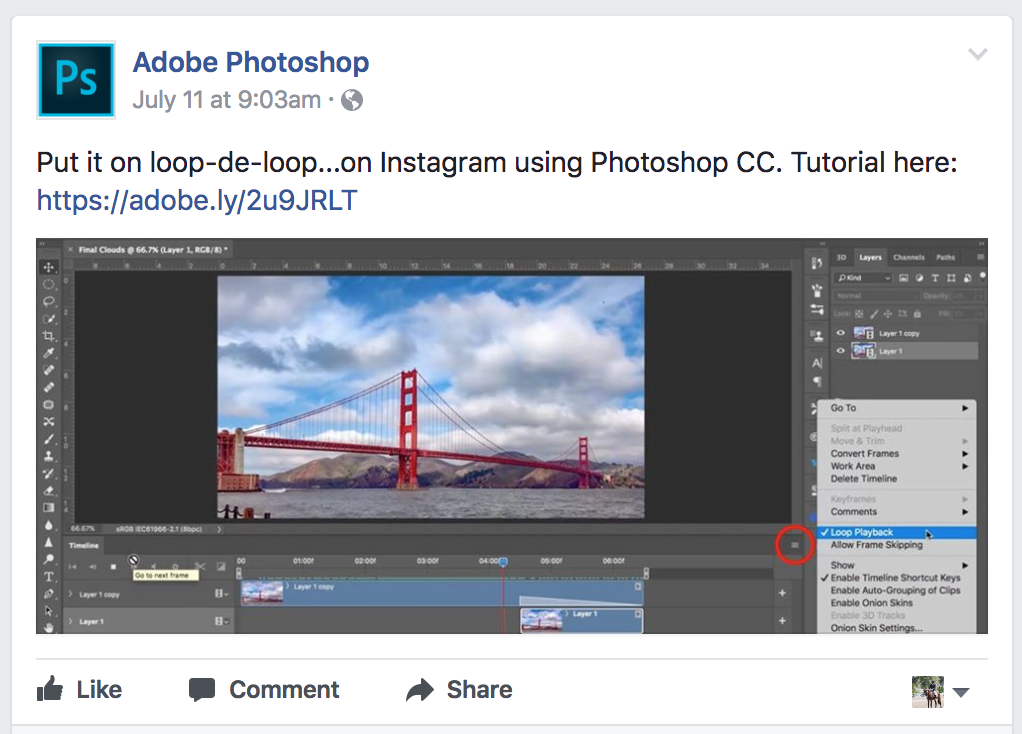Open the Convert Frames submenu
1022x734 pixels.
click(x=897, y=454)
